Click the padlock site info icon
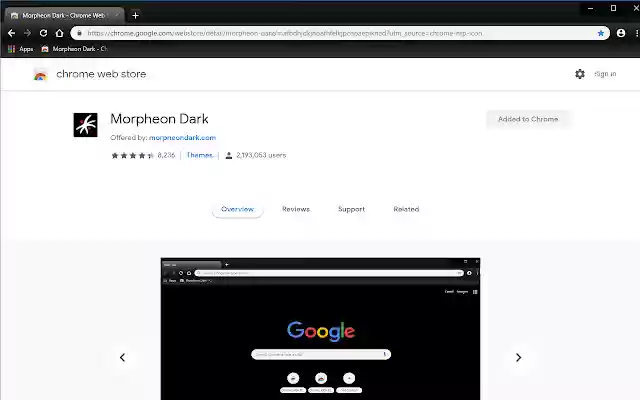This screenshot has width=640, height=400. tap(79, 33)
